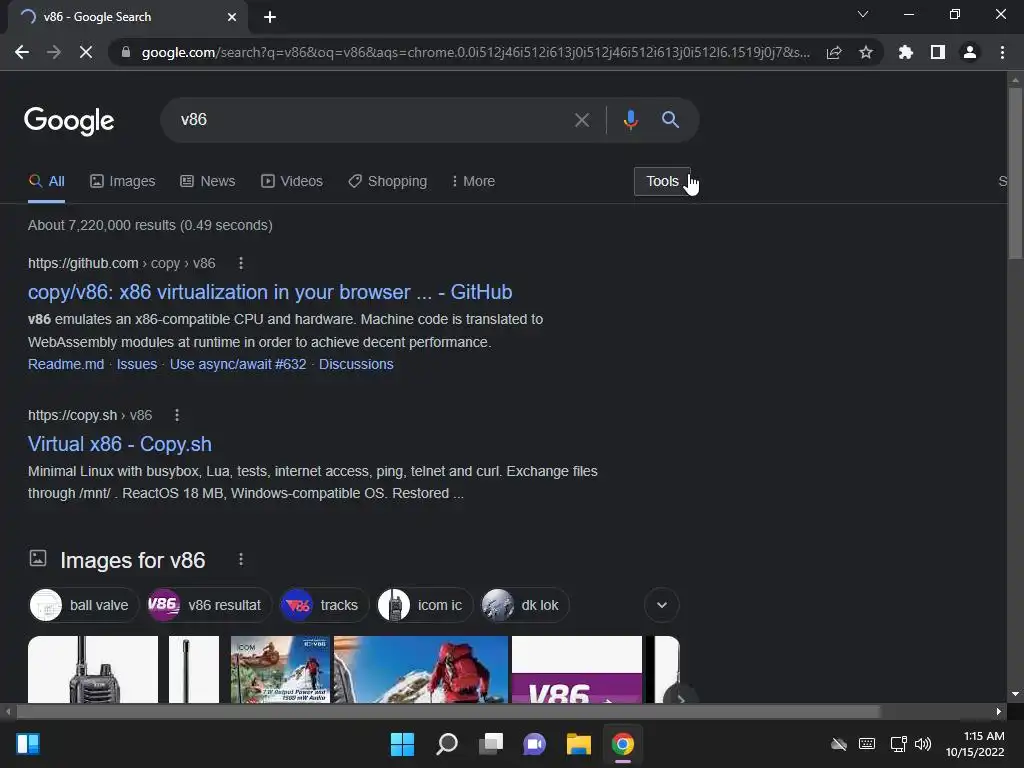
Task: Open the Chrome profile avatar icon
Action: click(x=970, y=52)
